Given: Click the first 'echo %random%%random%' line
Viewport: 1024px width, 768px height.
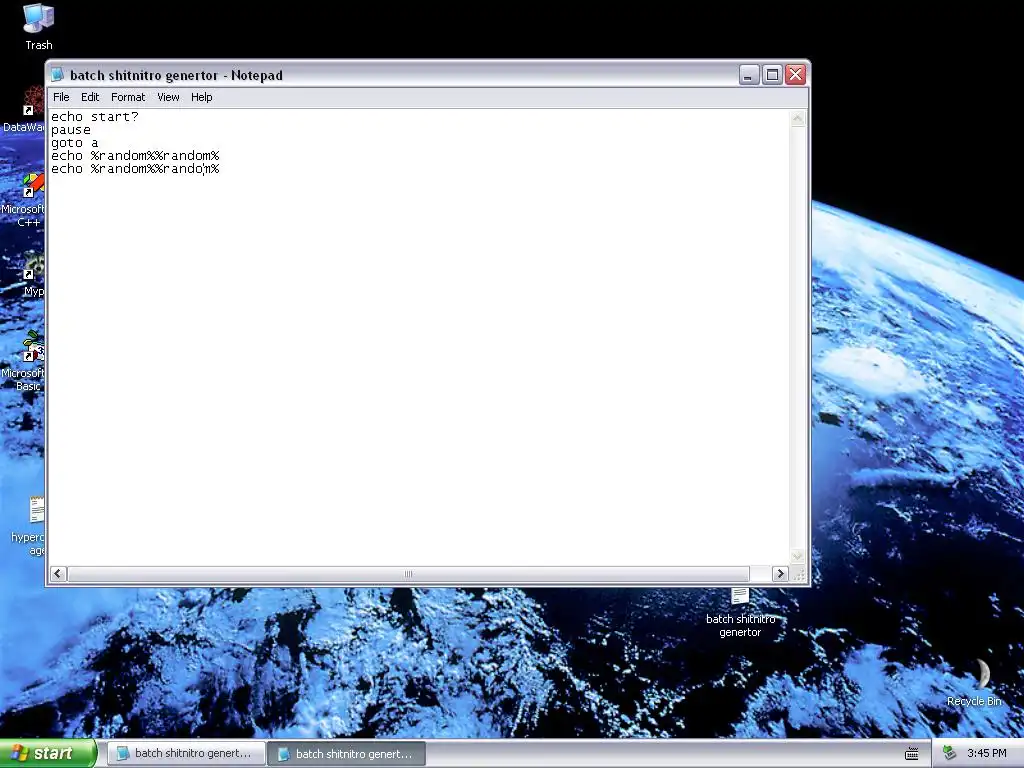Looking at the screenshot, I should point(135,156).
